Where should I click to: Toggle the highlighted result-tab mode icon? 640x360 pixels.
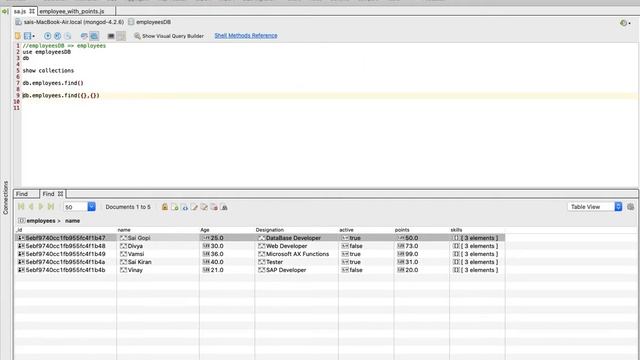[94, 36]
